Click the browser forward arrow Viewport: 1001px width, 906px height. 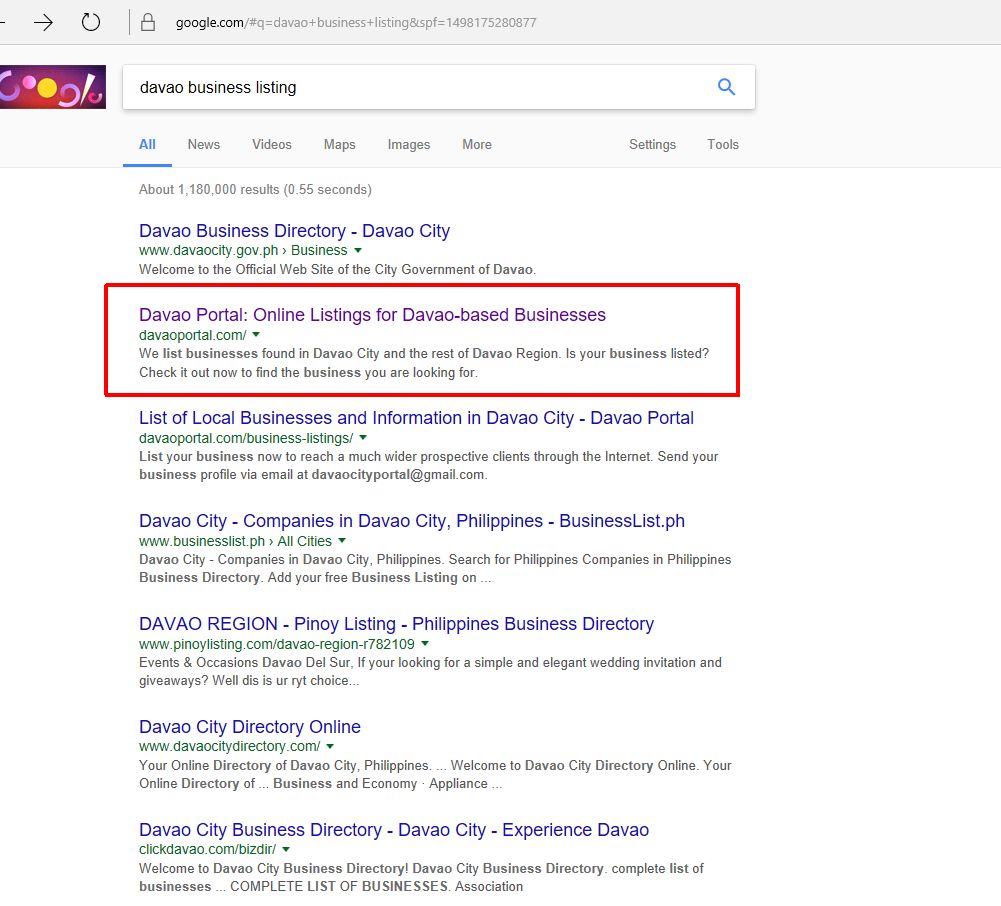(43, 23)
